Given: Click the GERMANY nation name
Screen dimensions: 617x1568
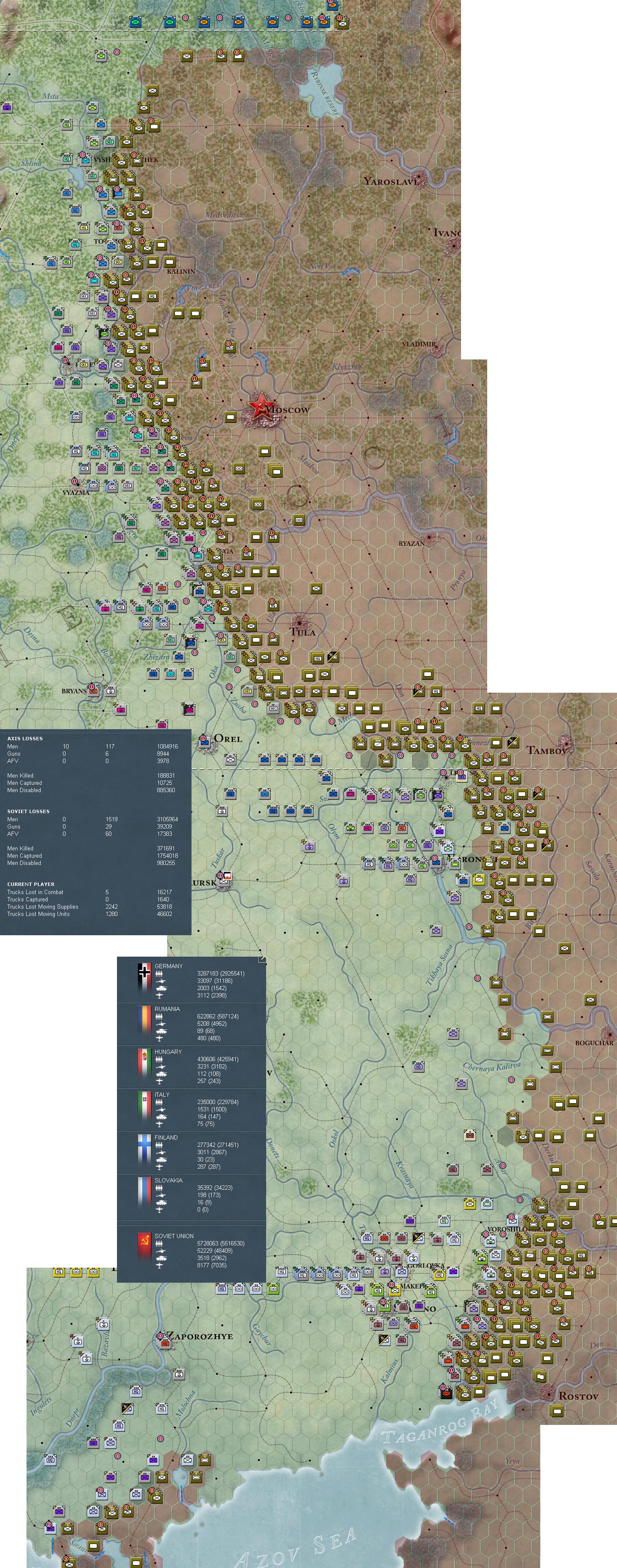Looking at the screenshot, I should coord(168,966).
